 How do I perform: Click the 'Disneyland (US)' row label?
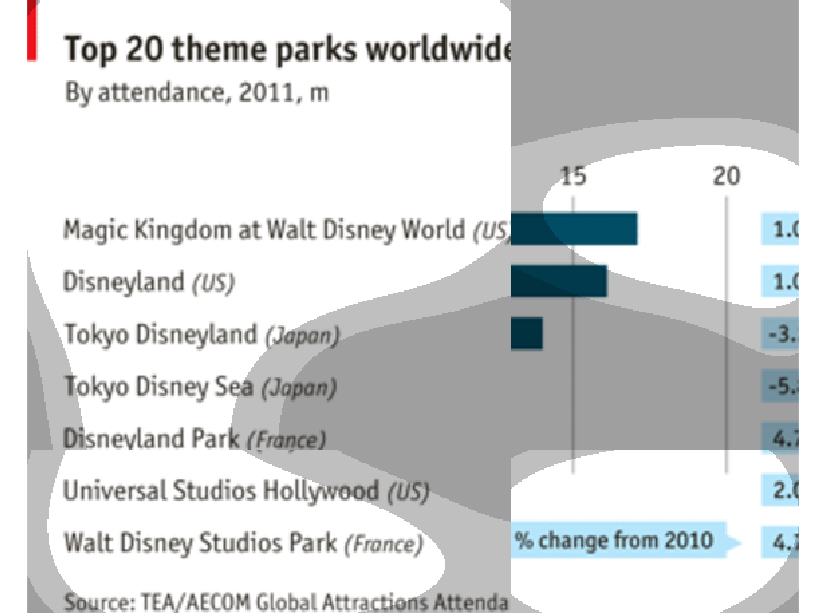[149, 283]
